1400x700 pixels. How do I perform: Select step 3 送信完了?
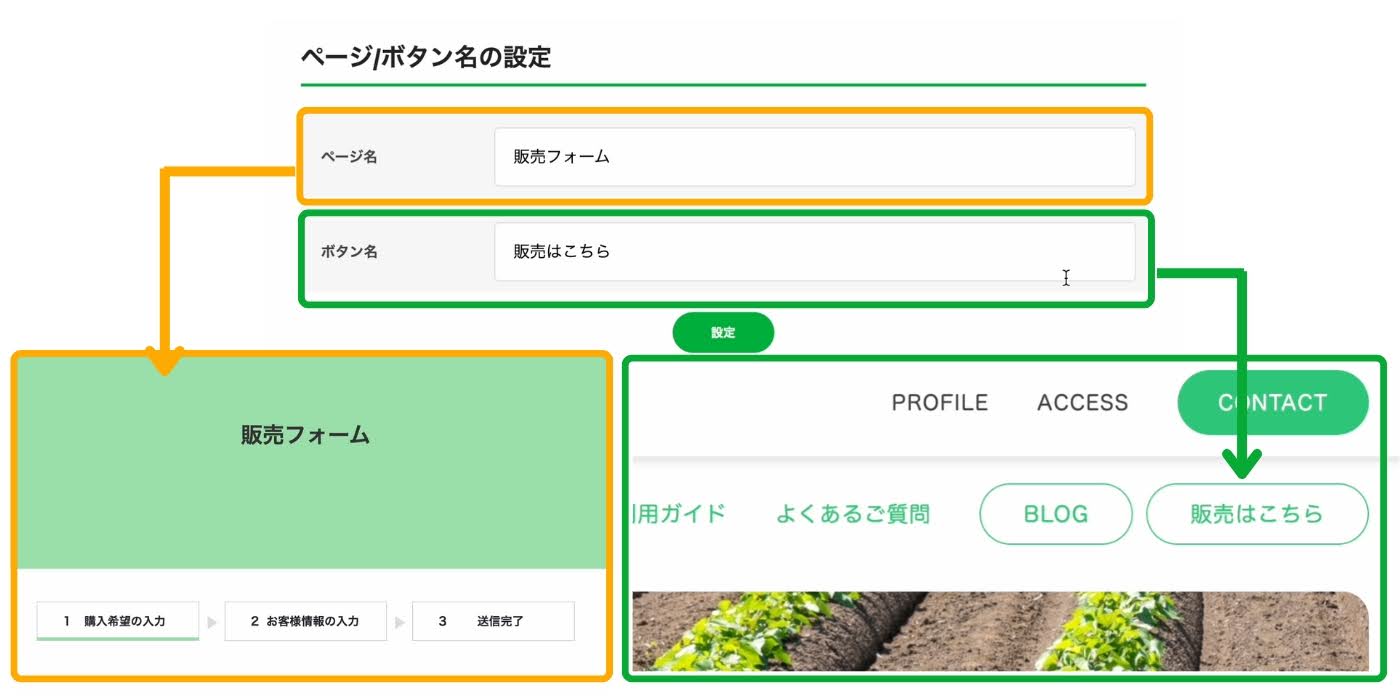pyautogui.click(x=493, y=621)
